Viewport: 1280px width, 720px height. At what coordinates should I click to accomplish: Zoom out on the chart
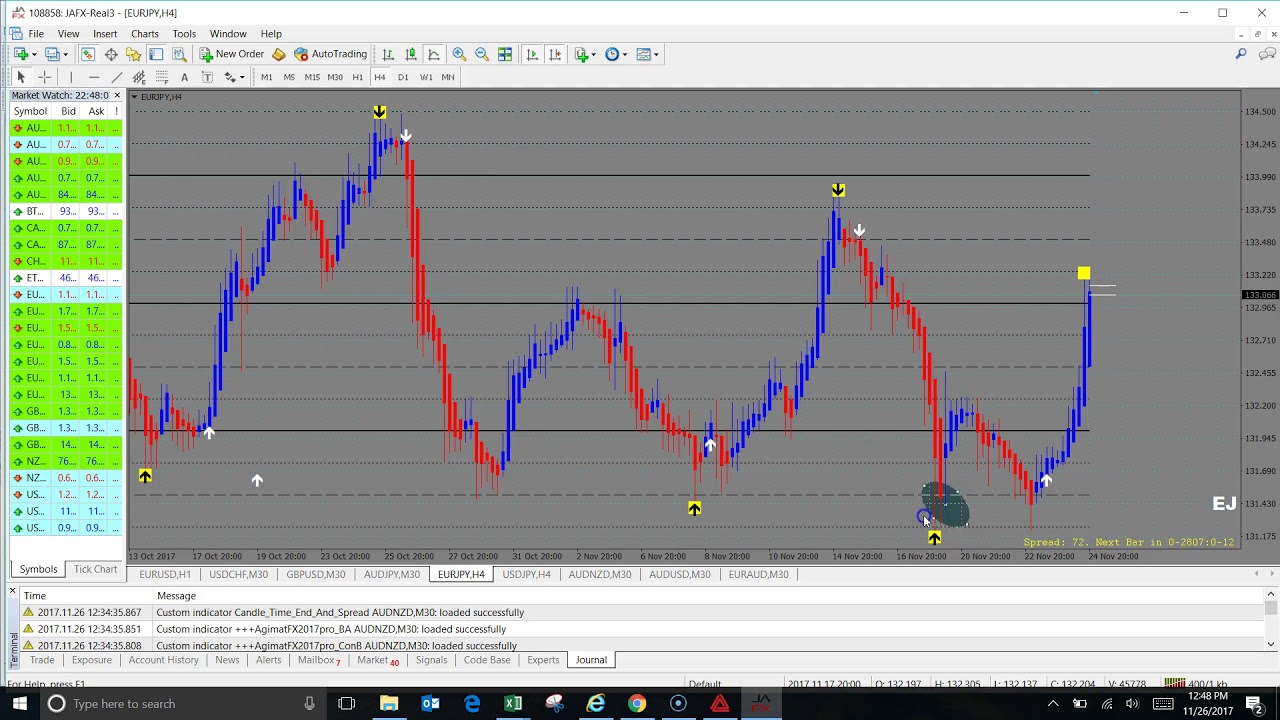(x=482, y=54)
